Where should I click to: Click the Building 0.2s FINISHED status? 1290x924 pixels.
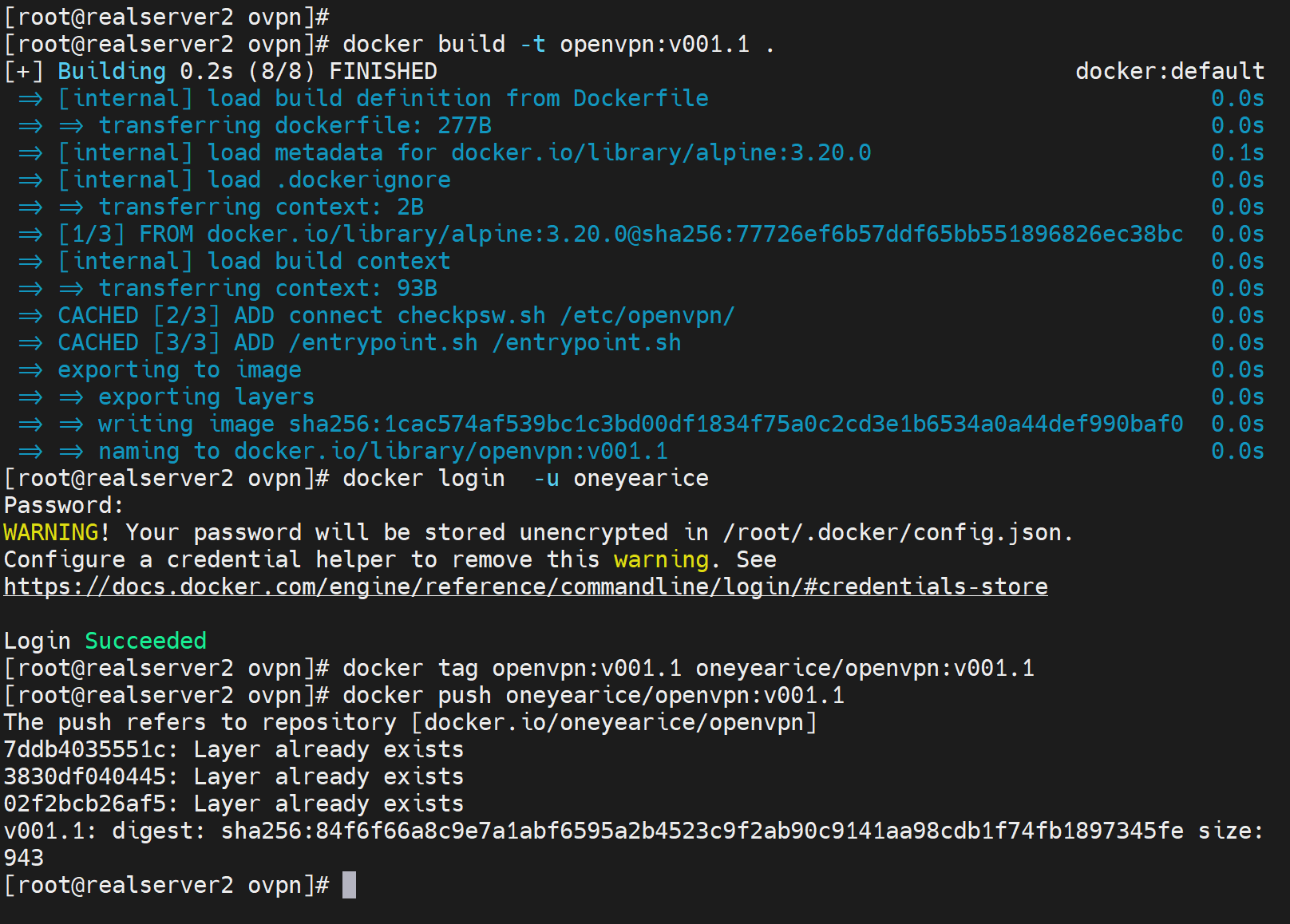point(247,71)
